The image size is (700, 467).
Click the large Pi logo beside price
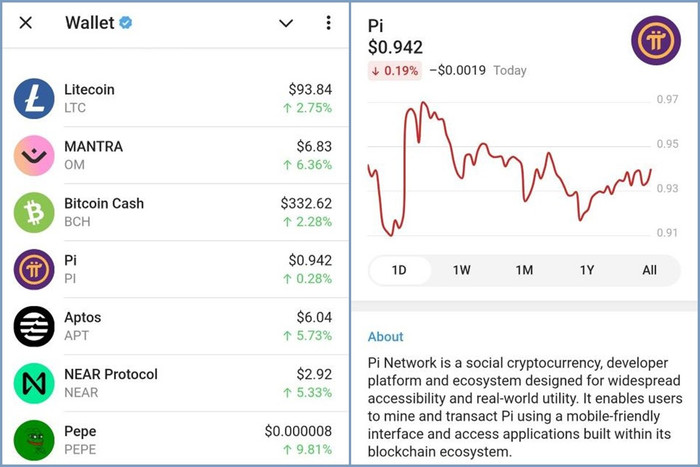(656, 41)
